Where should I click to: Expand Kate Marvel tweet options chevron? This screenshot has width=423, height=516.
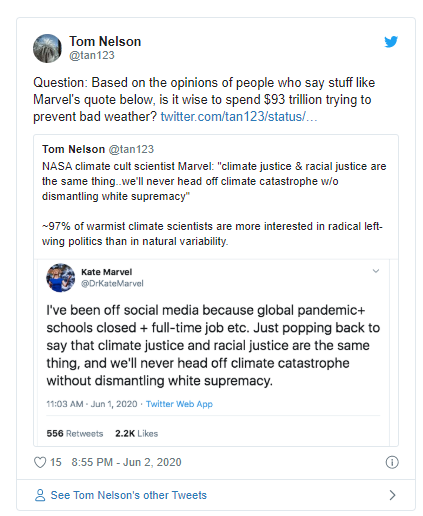tap(376, 271)
